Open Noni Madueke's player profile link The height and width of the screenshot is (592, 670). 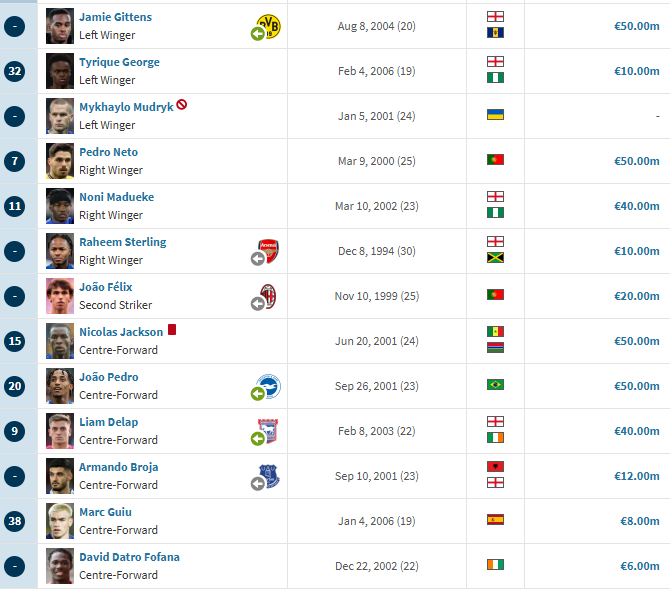coord(117,197)
